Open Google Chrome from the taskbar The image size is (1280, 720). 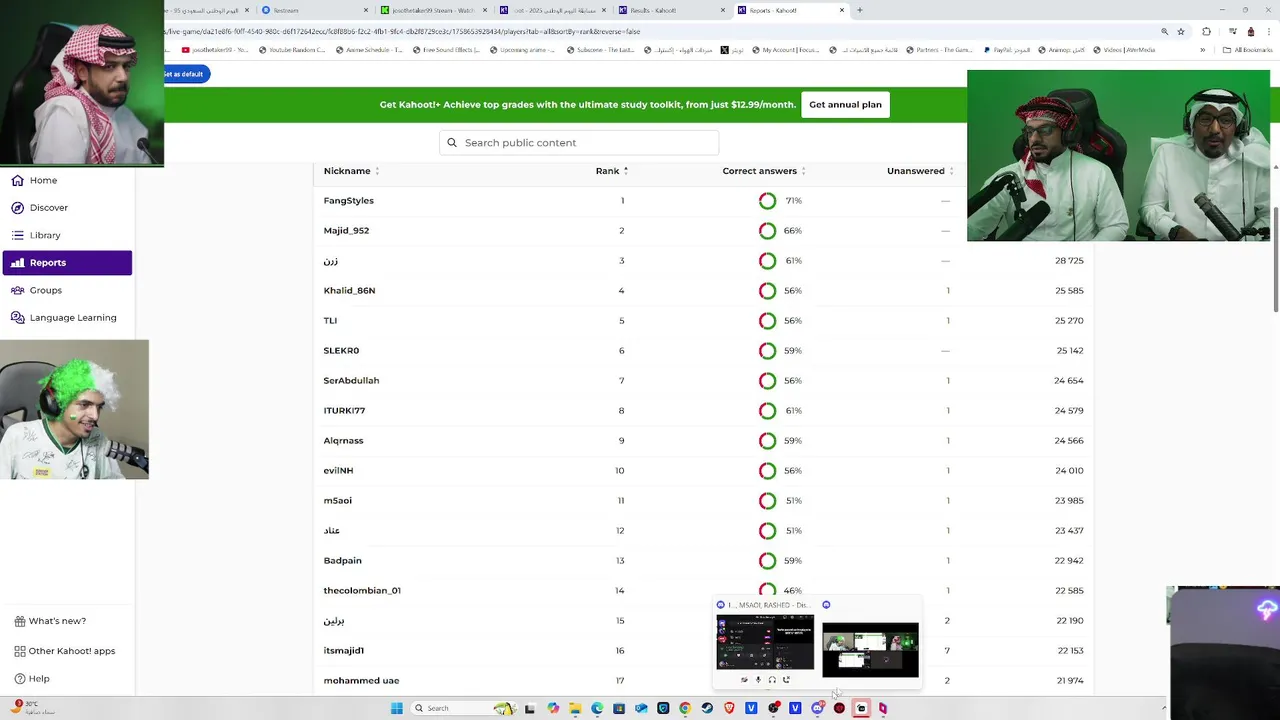click(685, 708)
